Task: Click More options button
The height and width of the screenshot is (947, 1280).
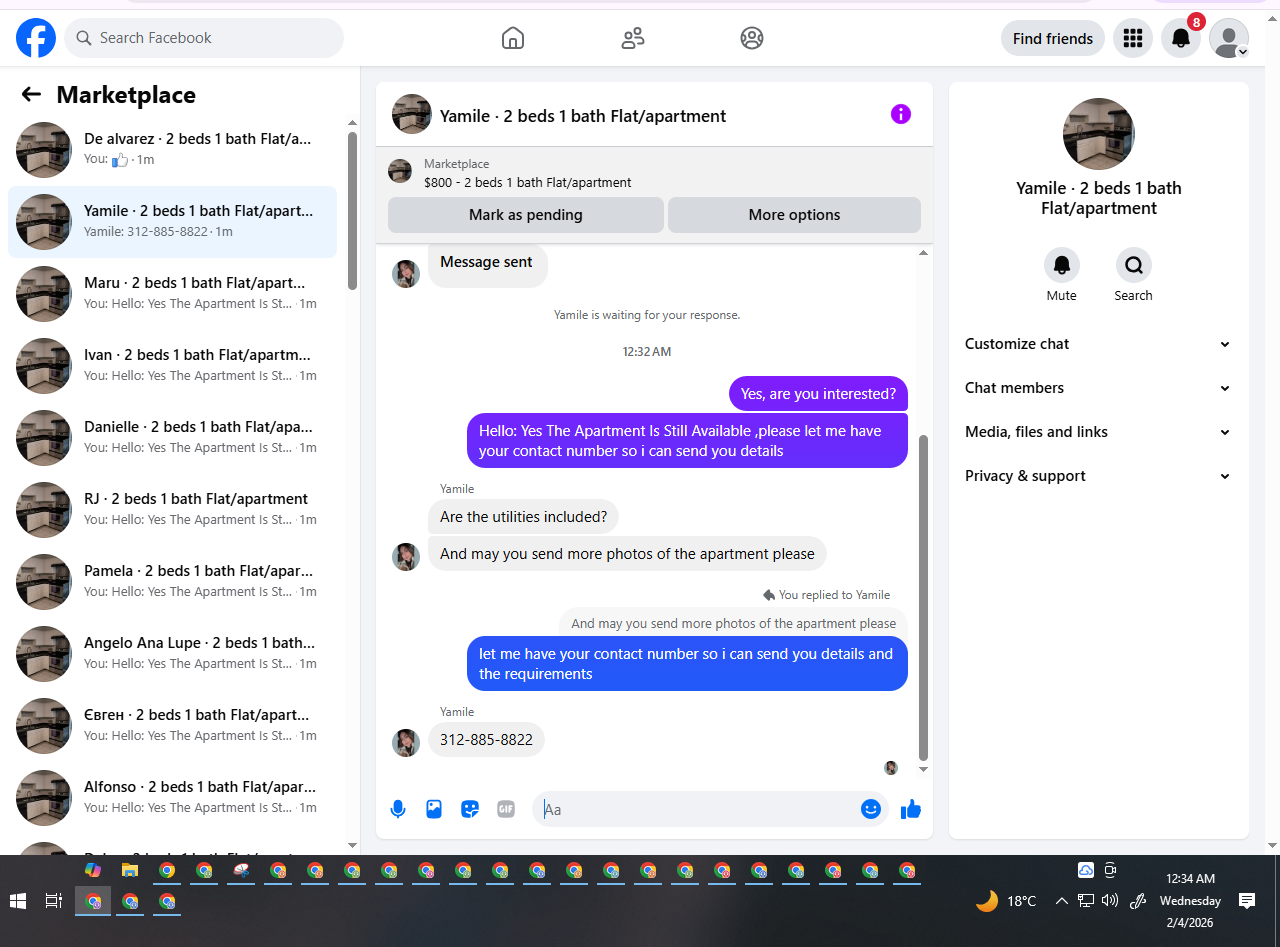Action: click(x=794, y=215)
